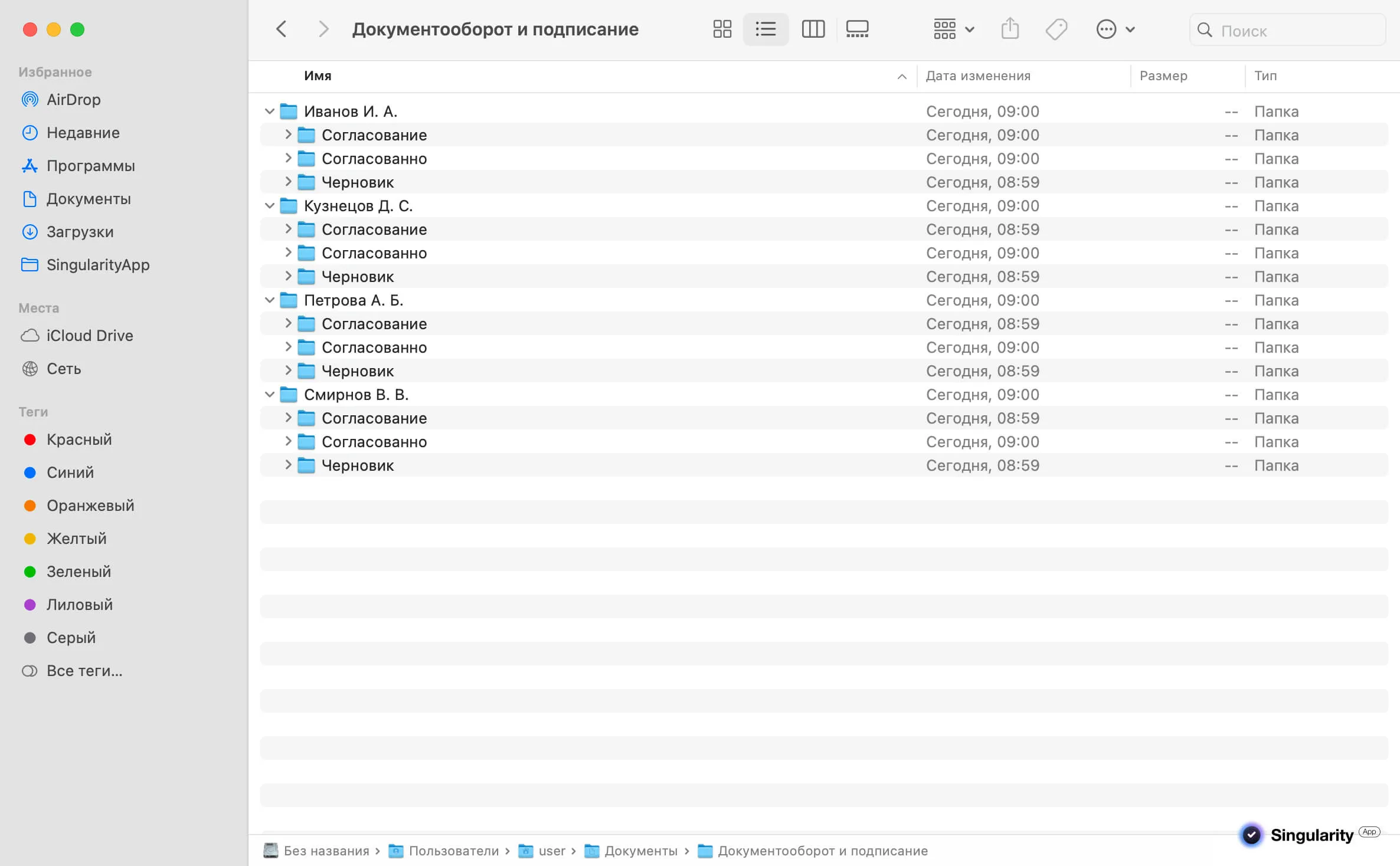Open Документооборот и подписание in the path bar

pos(813,851)
